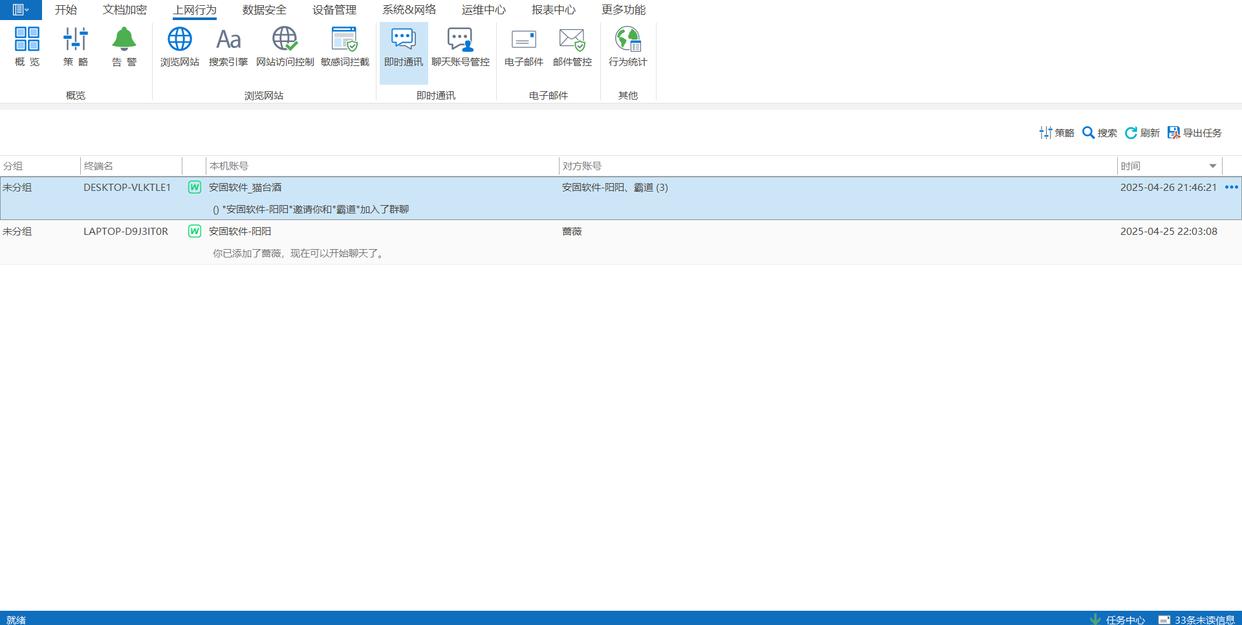Viewport: 1242px width, 625px height.
Task: Open the three-dot menu on first row
Action: 1231,187
